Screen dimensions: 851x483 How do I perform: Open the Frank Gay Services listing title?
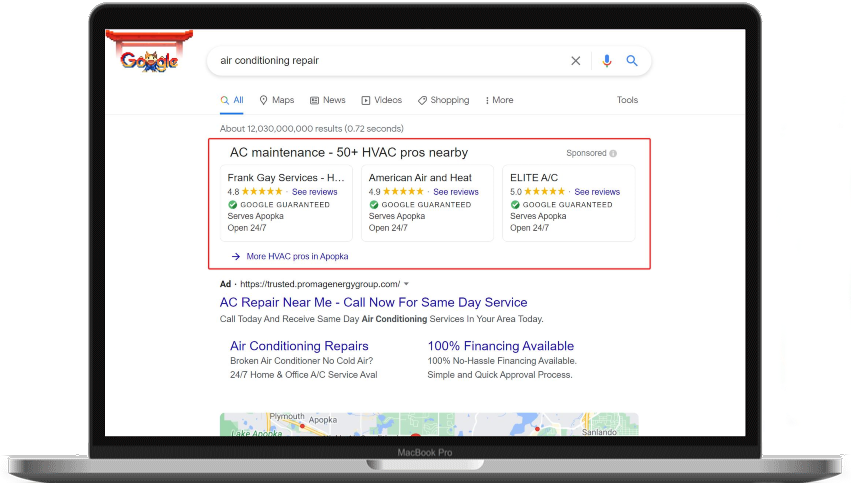click(x=286, y=177)
